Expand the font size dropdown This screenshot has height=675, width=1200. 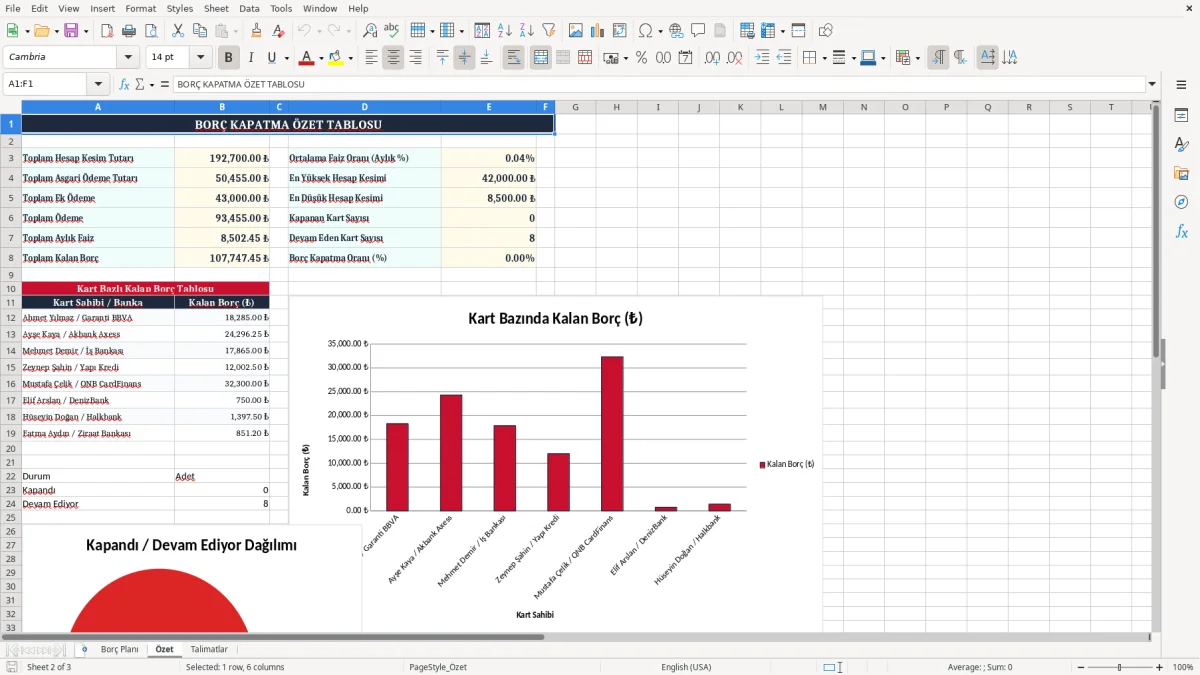click(201, 58)
